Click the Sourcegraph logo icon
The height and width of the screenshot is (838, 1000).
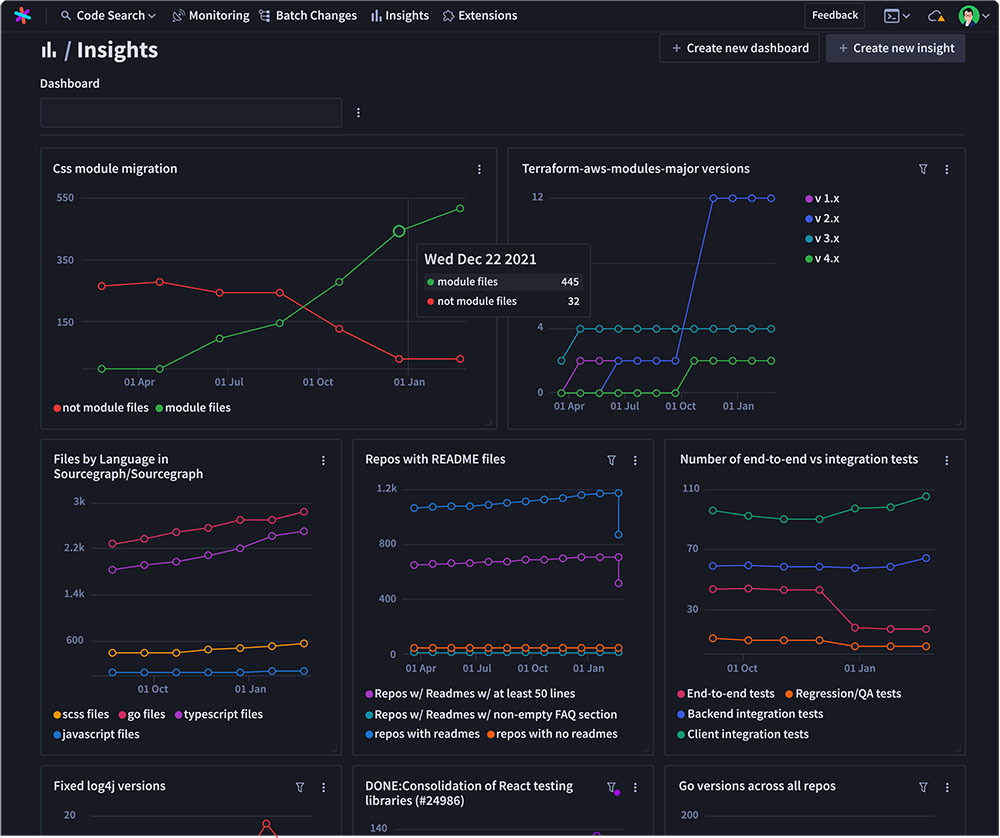click(x=22, y=15)
